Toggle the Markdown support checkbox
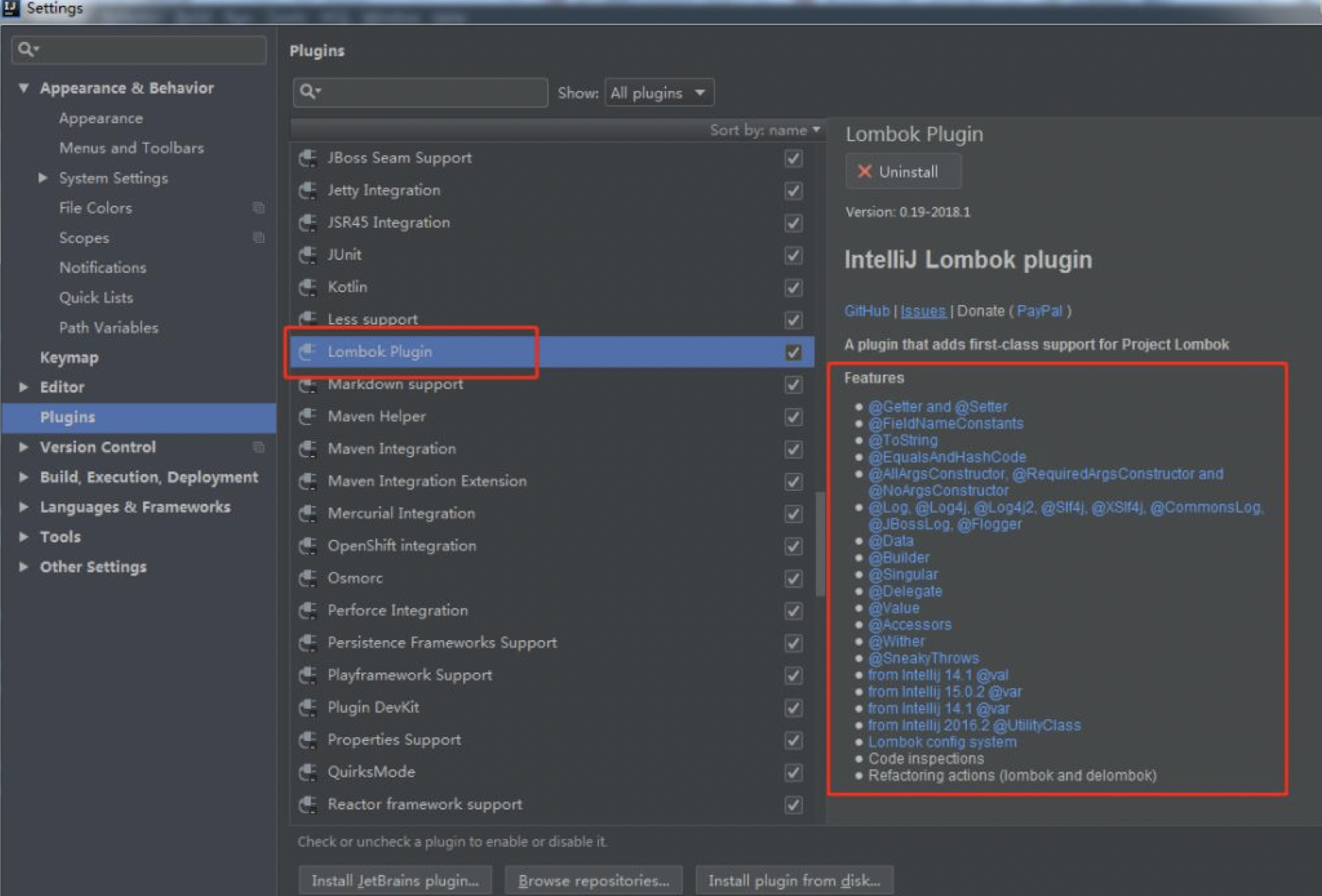The image size is (1322, 896). (794, 384)
